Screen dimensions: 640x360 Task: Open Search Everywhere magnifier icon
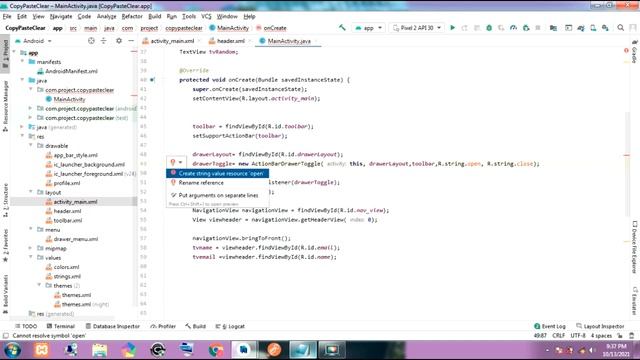click(620, 28)
